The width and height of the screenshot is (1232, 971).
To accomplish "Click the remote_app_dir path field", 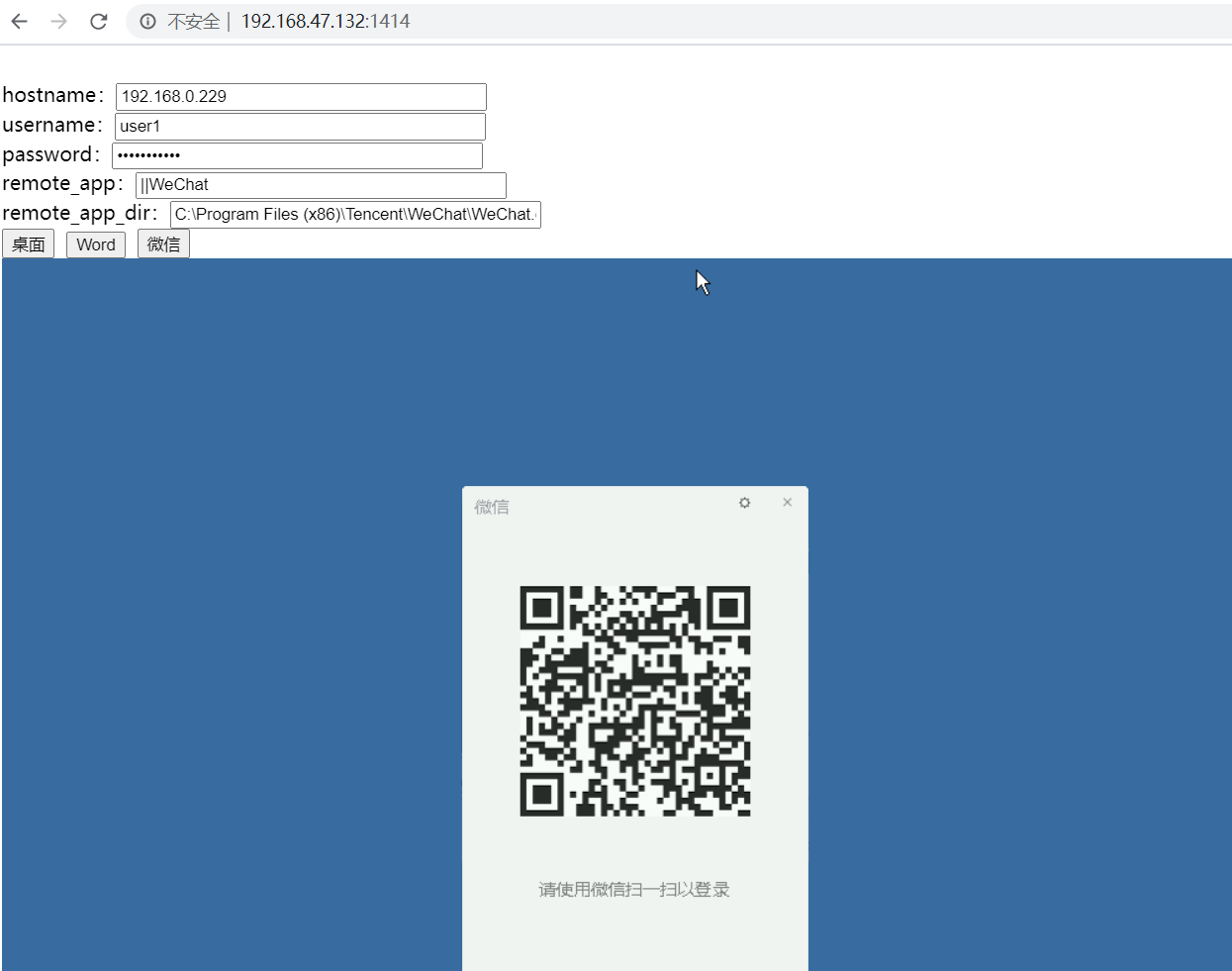I will pos(355,215).
